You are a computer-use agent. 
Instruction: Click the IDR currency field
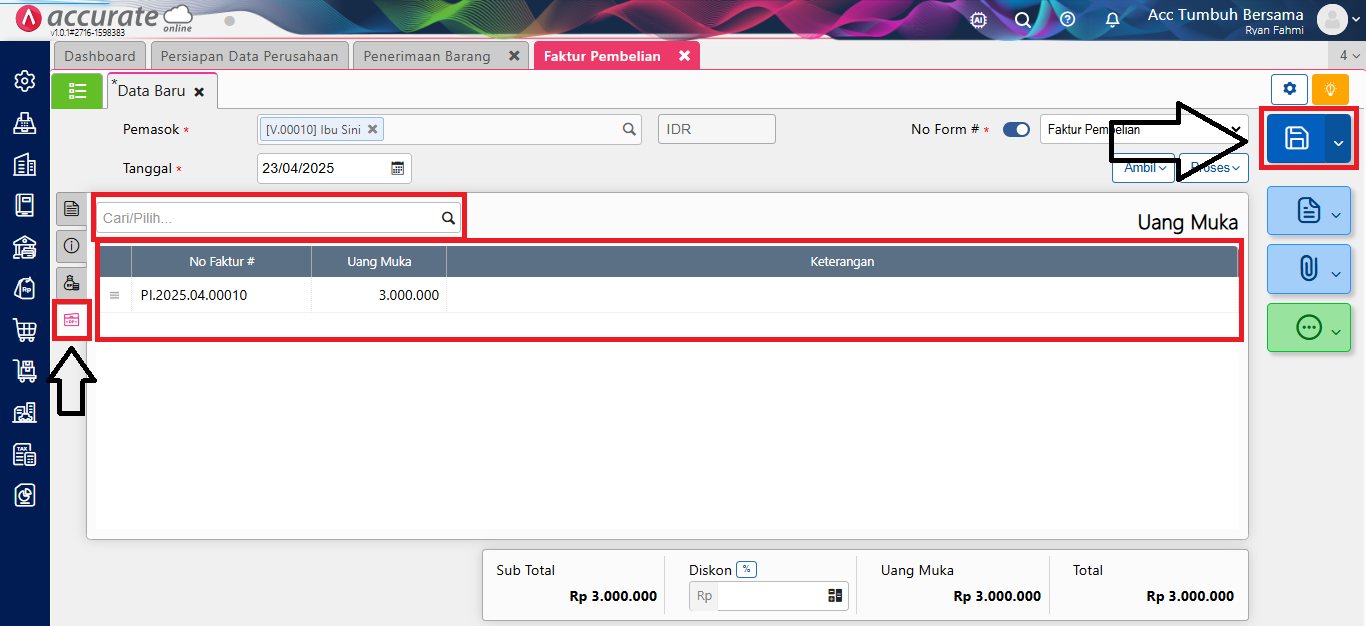[x=716, y=129]
